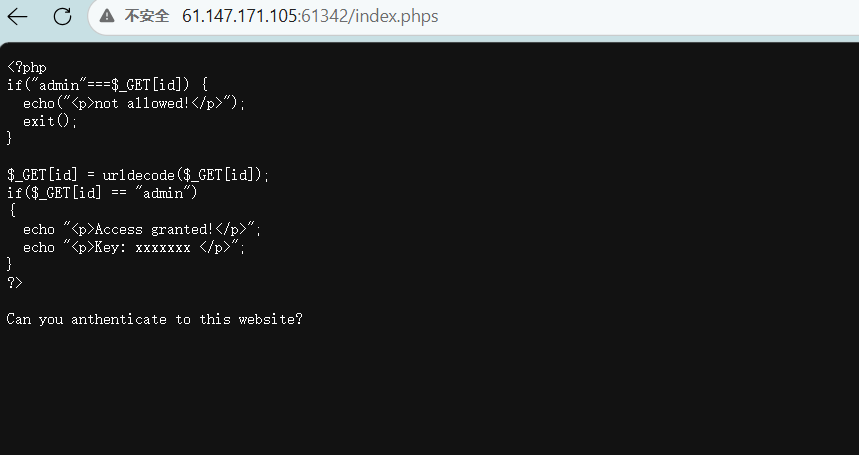Go back to the previous page
The image size is (859, 455).
click(x=18, y=17)
